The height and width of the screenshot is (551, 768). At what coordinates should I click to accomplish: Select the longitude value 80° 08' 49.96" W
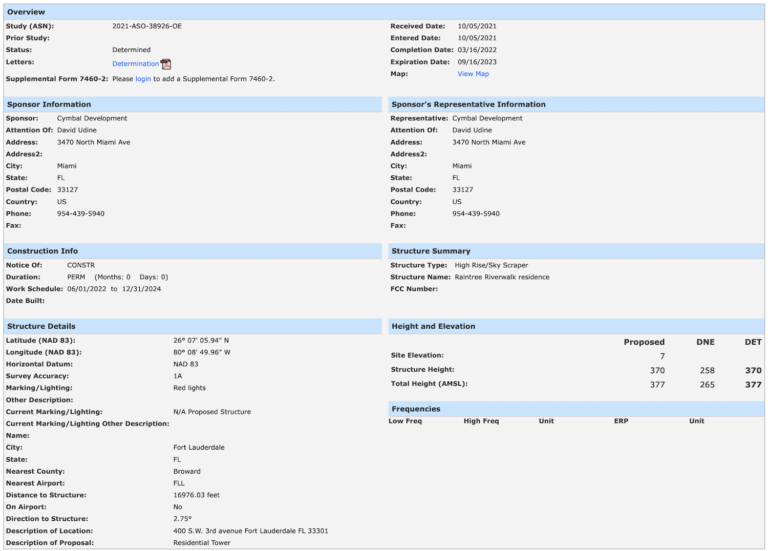[202, 352]
